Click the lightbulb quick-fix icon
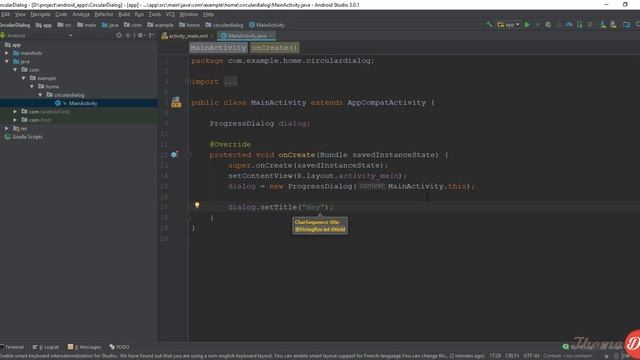The height and width of the screenshot is (360, 640). point(197,205)
